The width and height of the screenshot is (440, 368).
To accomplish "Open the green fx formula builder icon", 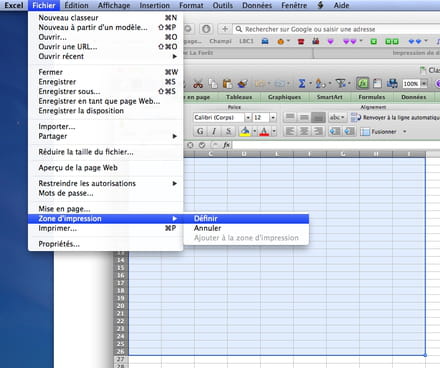I will [x=362, y=83].
